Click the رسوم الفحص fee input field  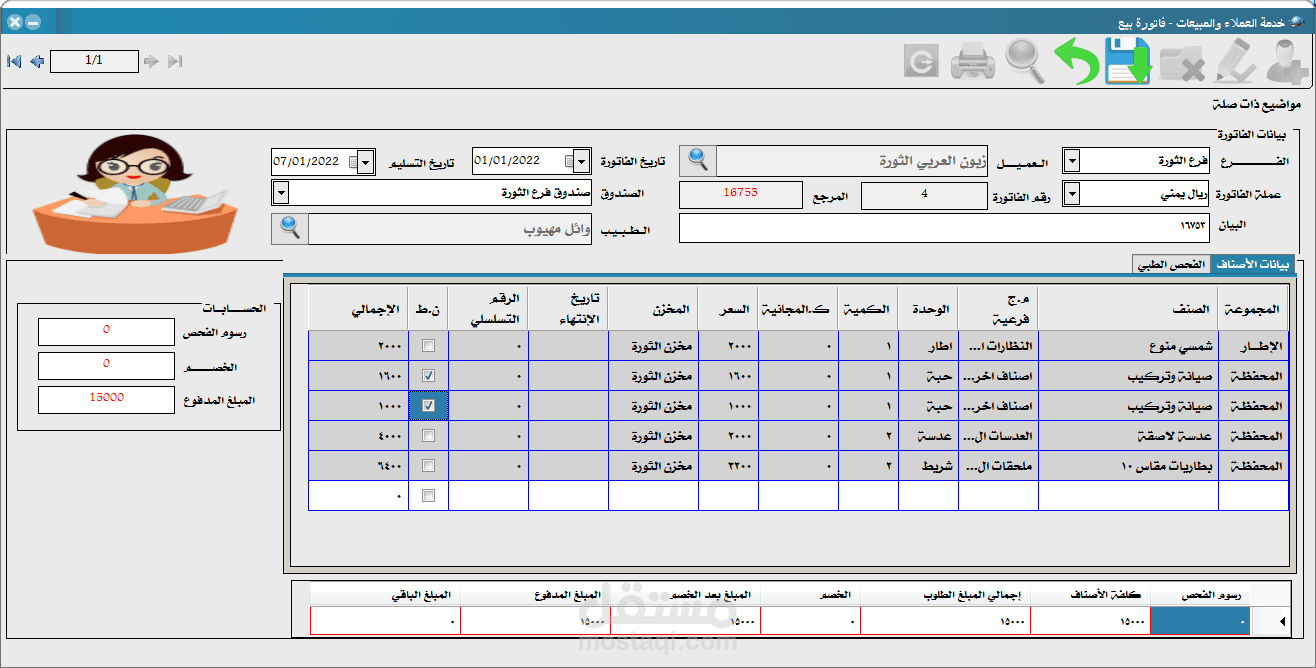point(107,331)
